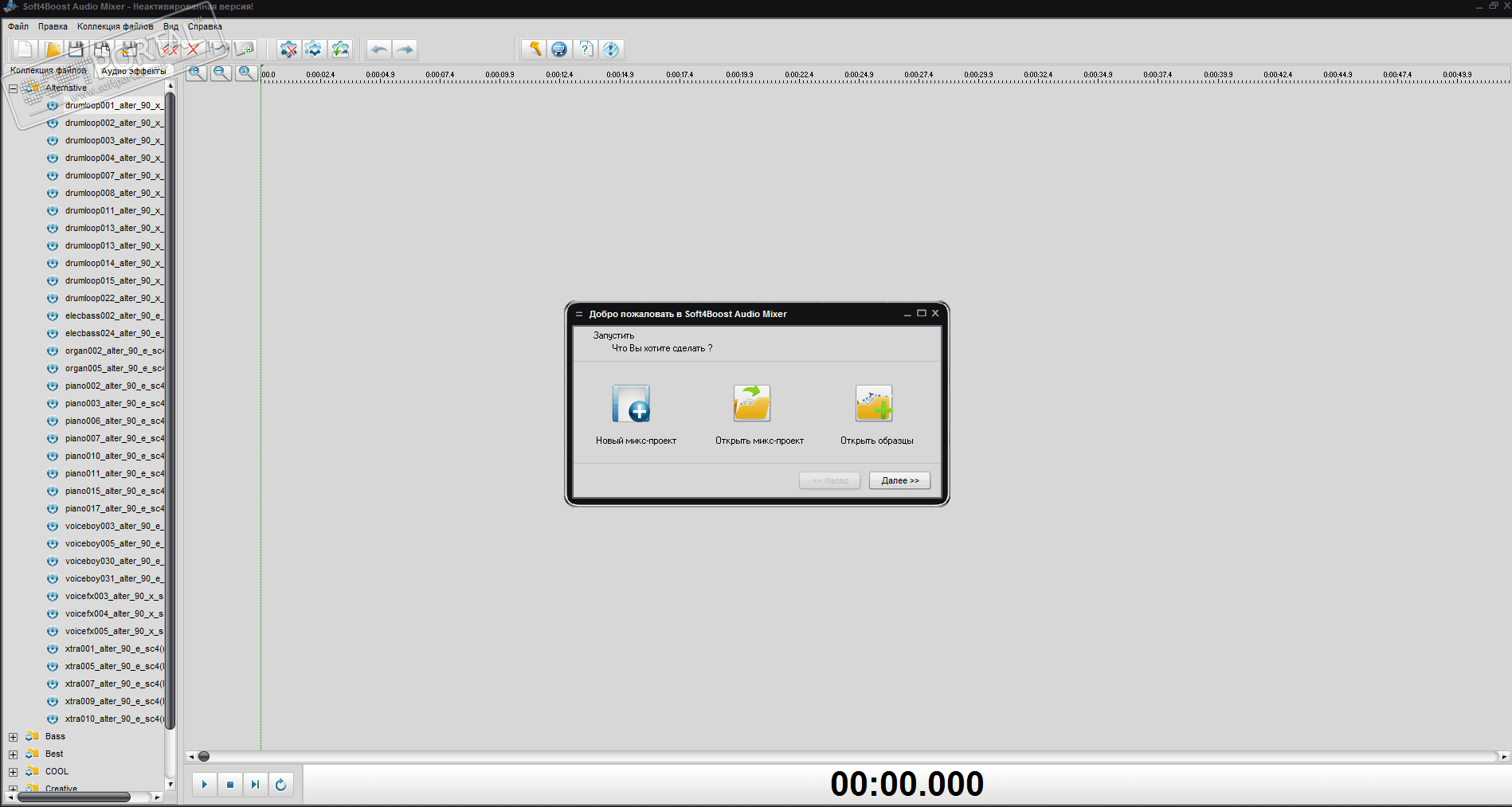1512x807 pixels.
Task: Click the circular arrow loop playback button
Action: 280,785
